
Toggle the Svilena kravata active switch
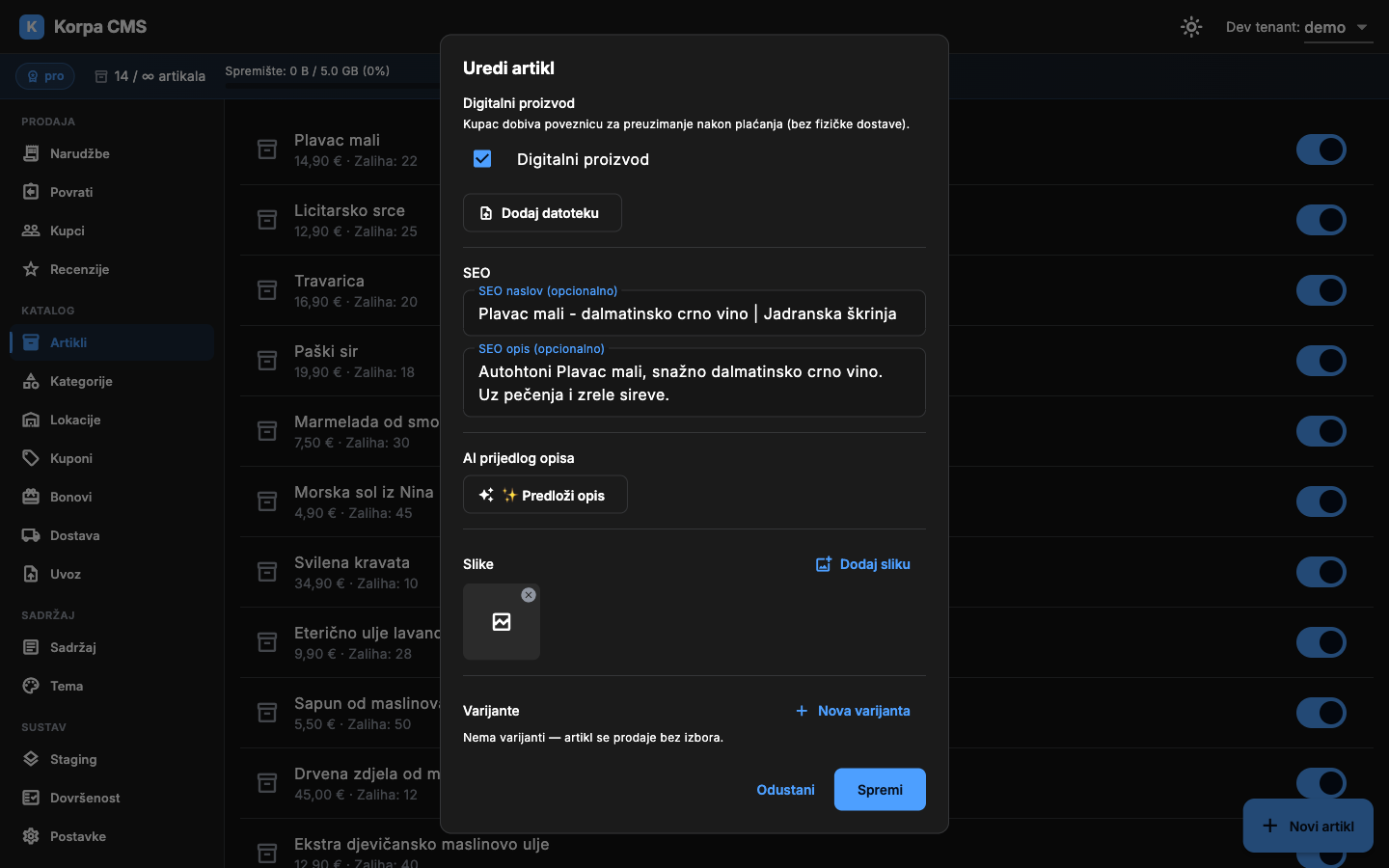(x=1321, y=572)
